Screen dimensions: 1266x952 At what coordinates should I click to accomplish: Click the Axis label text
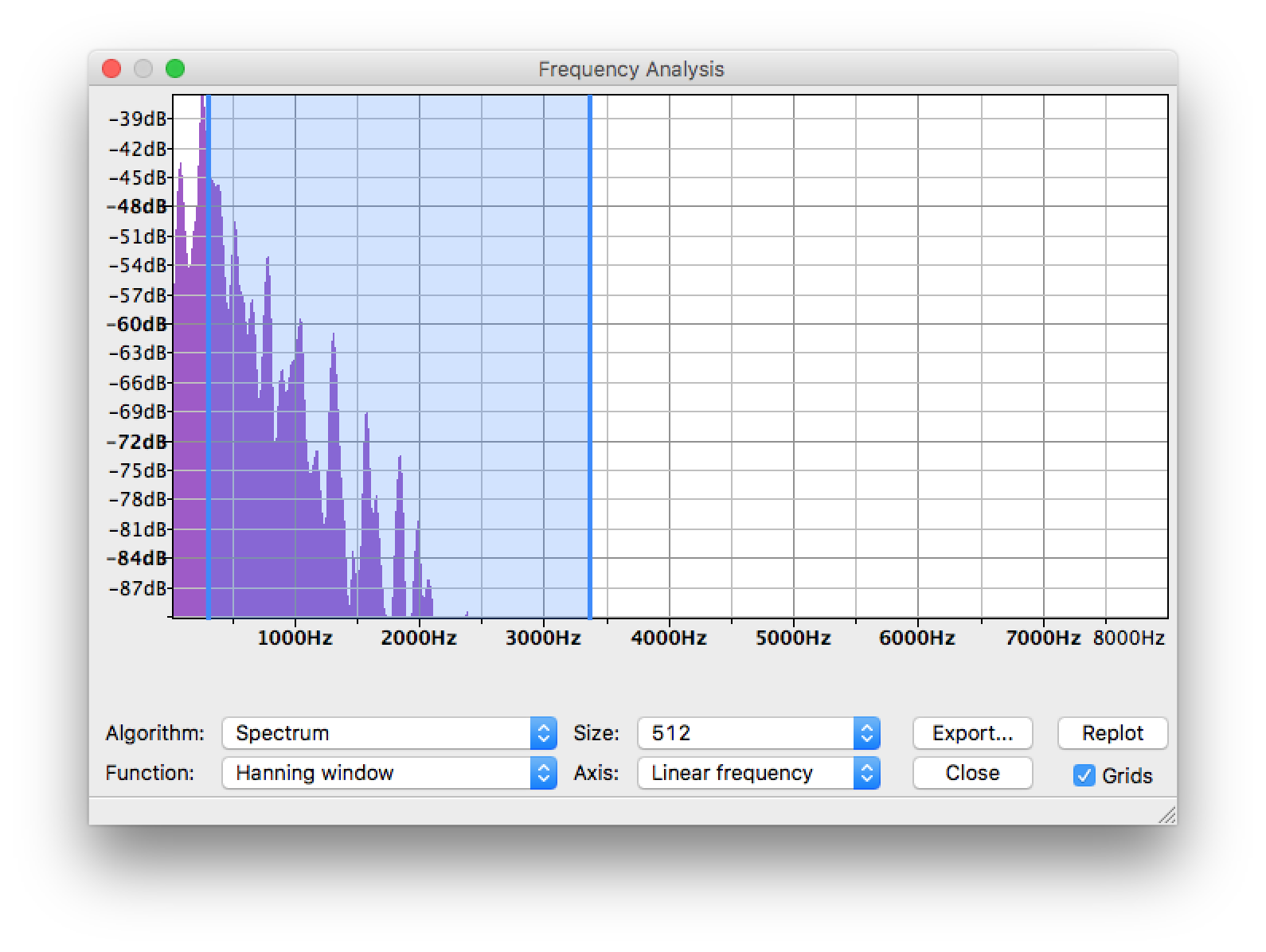coord(596,773)
